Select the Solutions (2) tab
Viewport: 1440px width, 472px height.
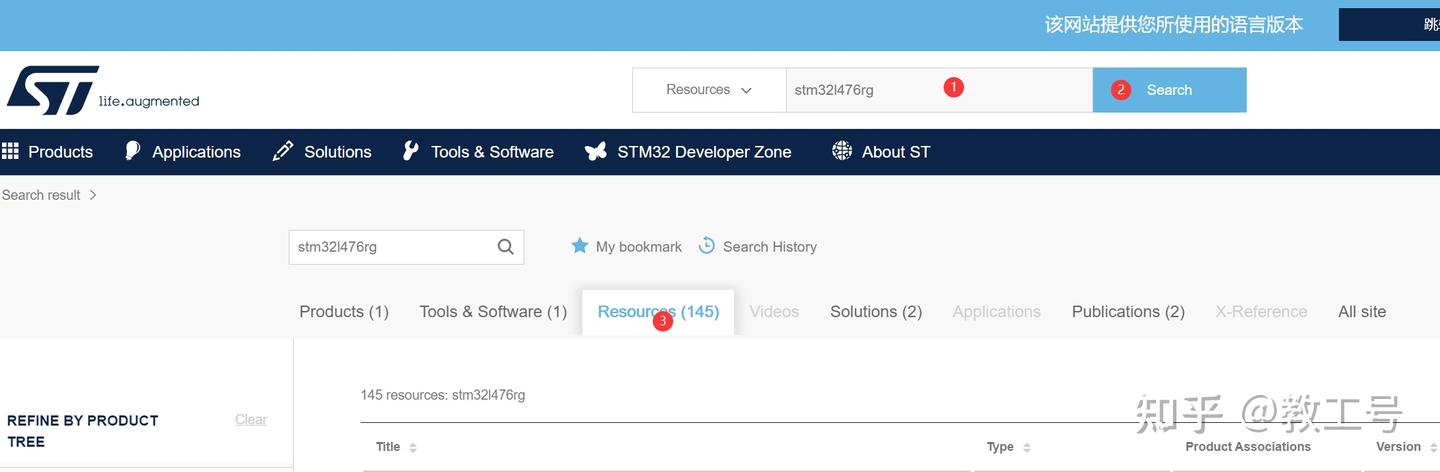[876, 312]
